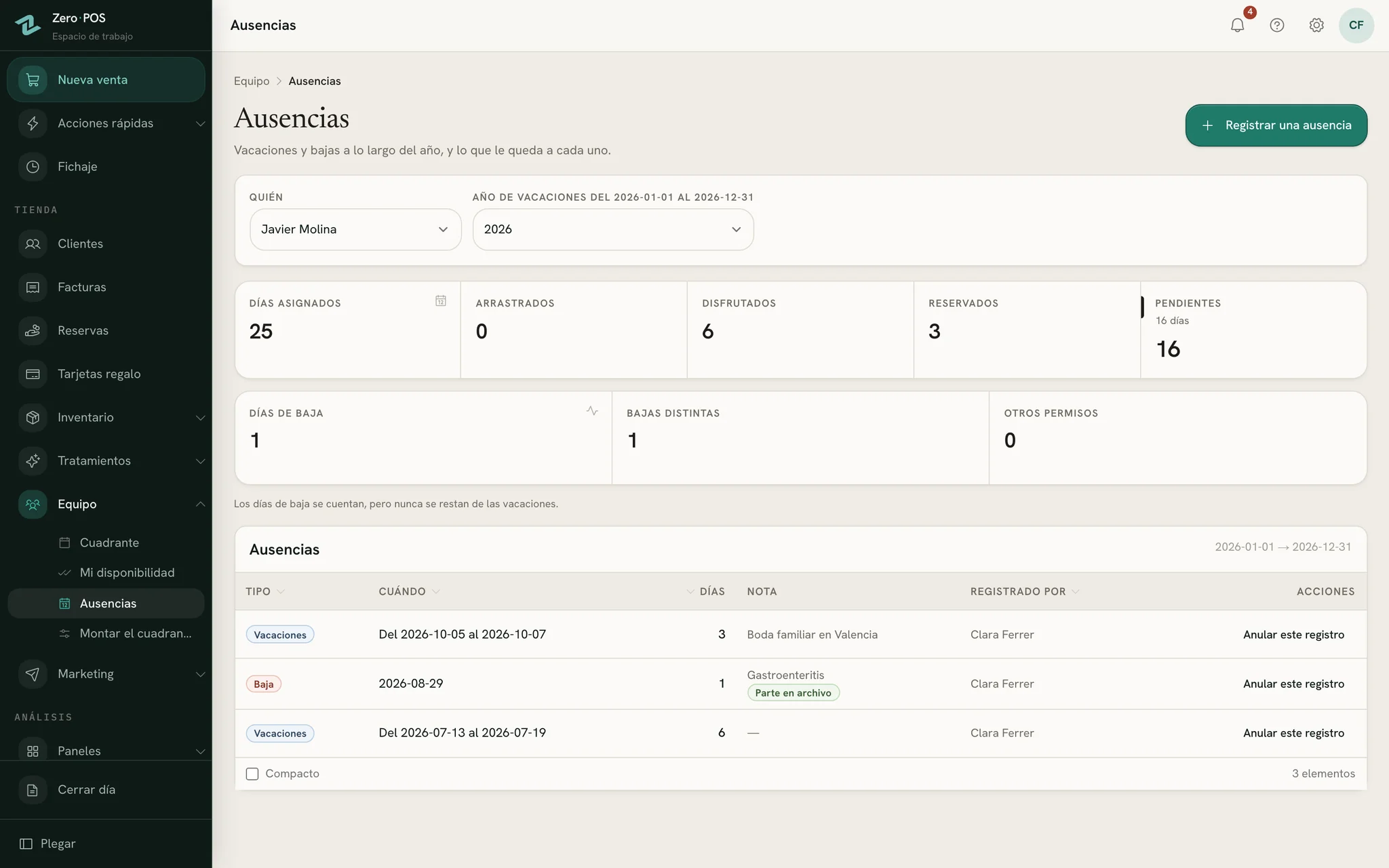
Task: Open the help question mark icon
Action: (x=1277, y=25)
